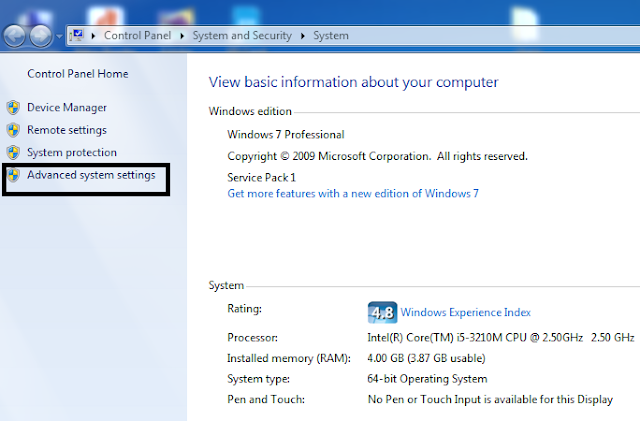This screenshot has height=421, width=640.
Task: Open Advanced system settings link
Action: tap(91, 175)
